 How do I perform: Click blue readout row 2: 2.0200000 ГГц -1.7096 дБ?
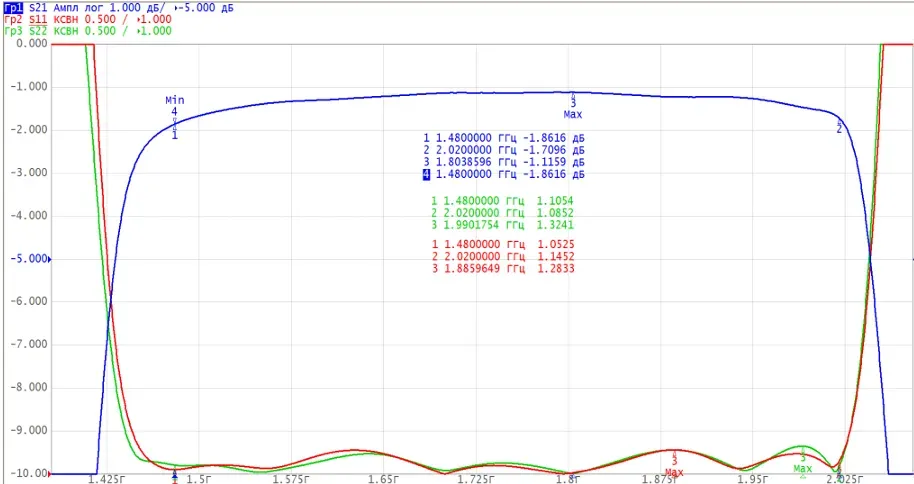point(504,150)
